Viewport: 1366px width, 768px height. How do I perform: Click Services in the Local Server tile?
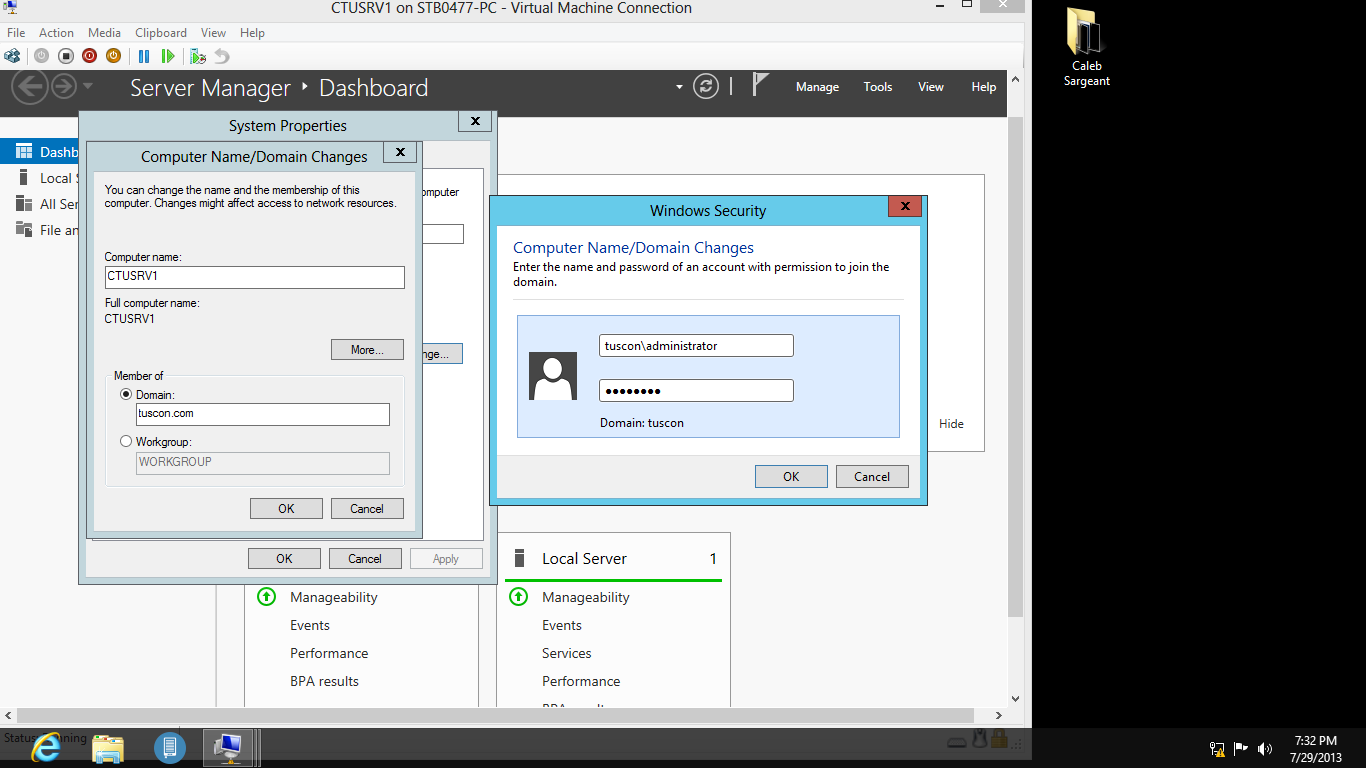[567, 653]
